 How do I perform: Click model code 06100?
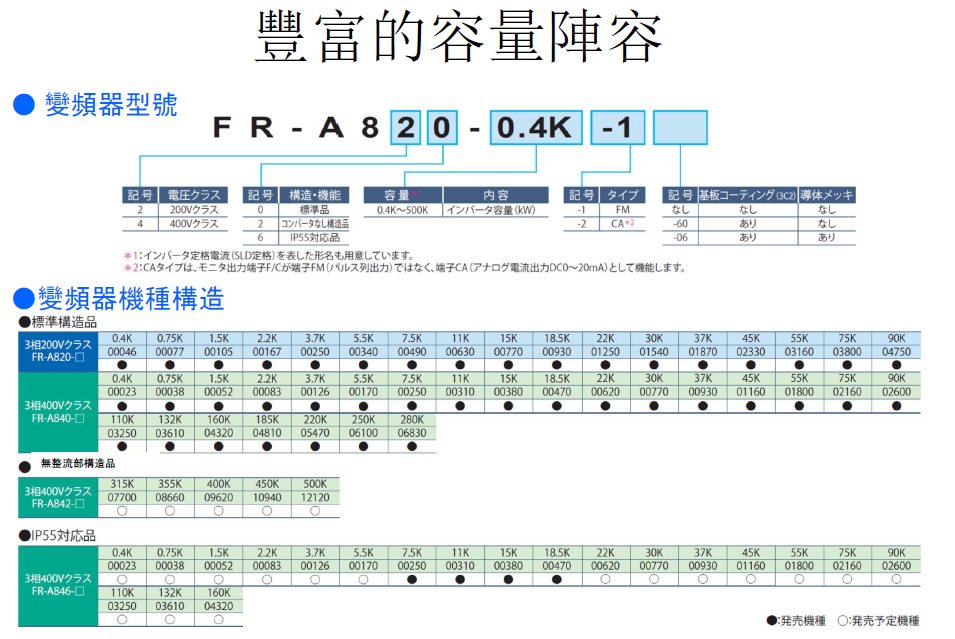(x=364, y=433)
